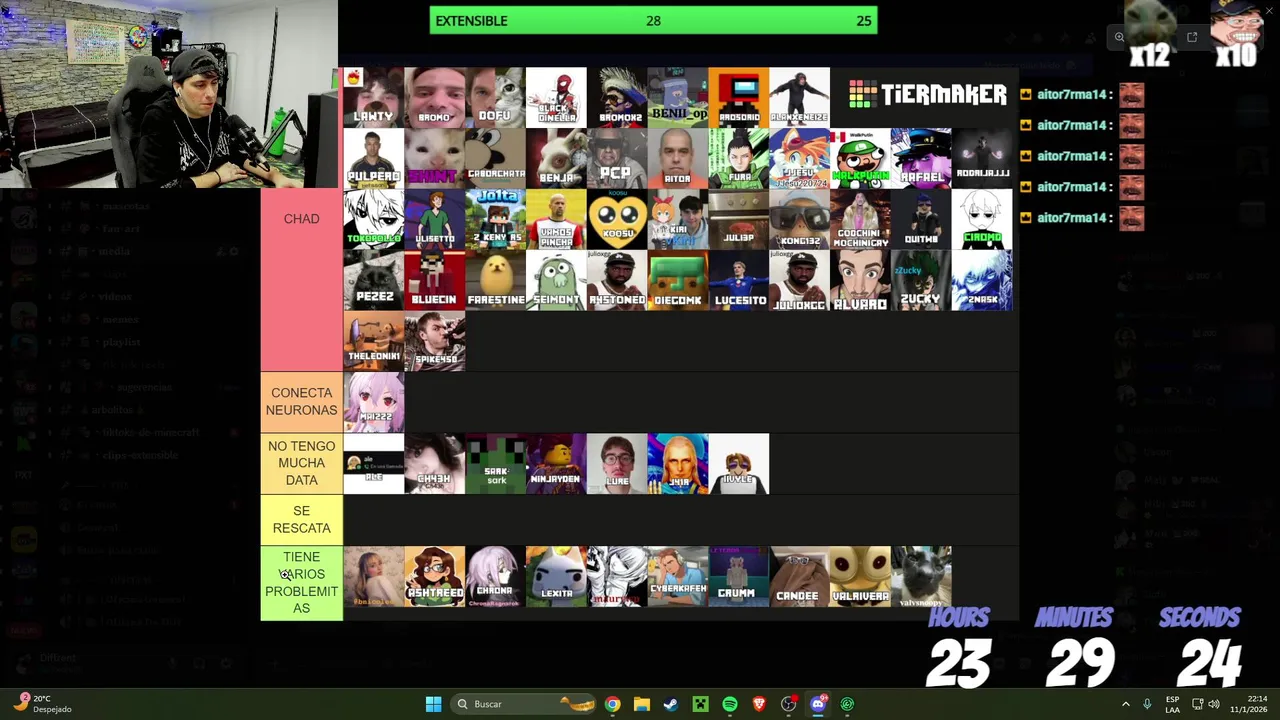Open weather widget showing 20°C
Image resolution: width=1280 pixels, height=720 pixels.
point(44,704)
